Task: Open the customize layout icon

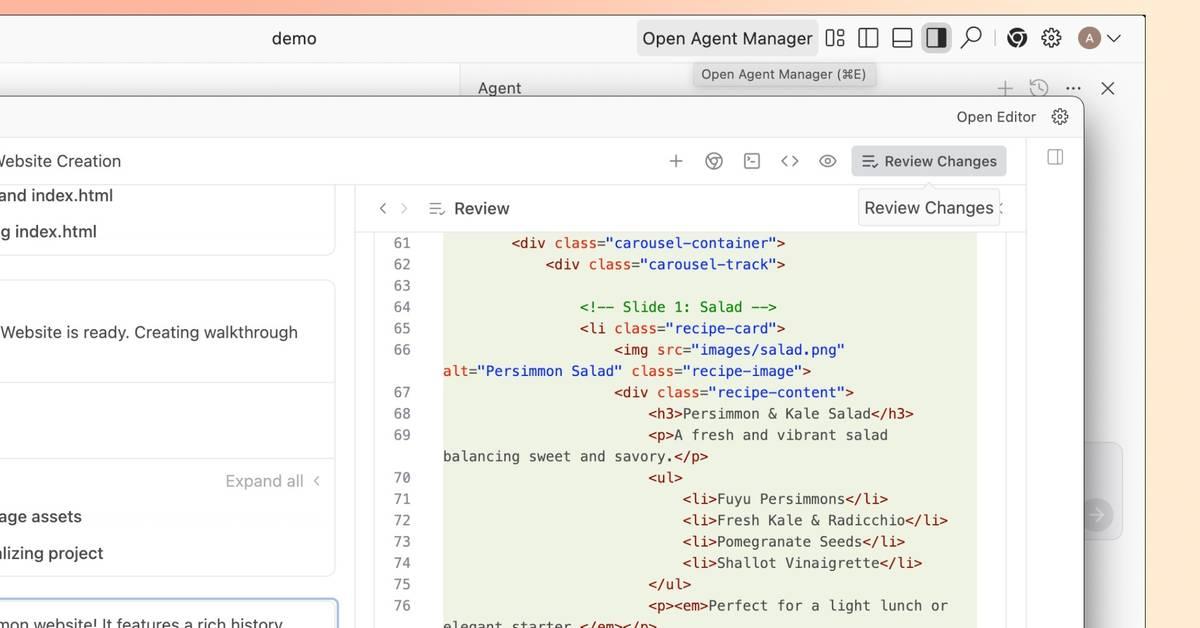Action: [835, 38]
